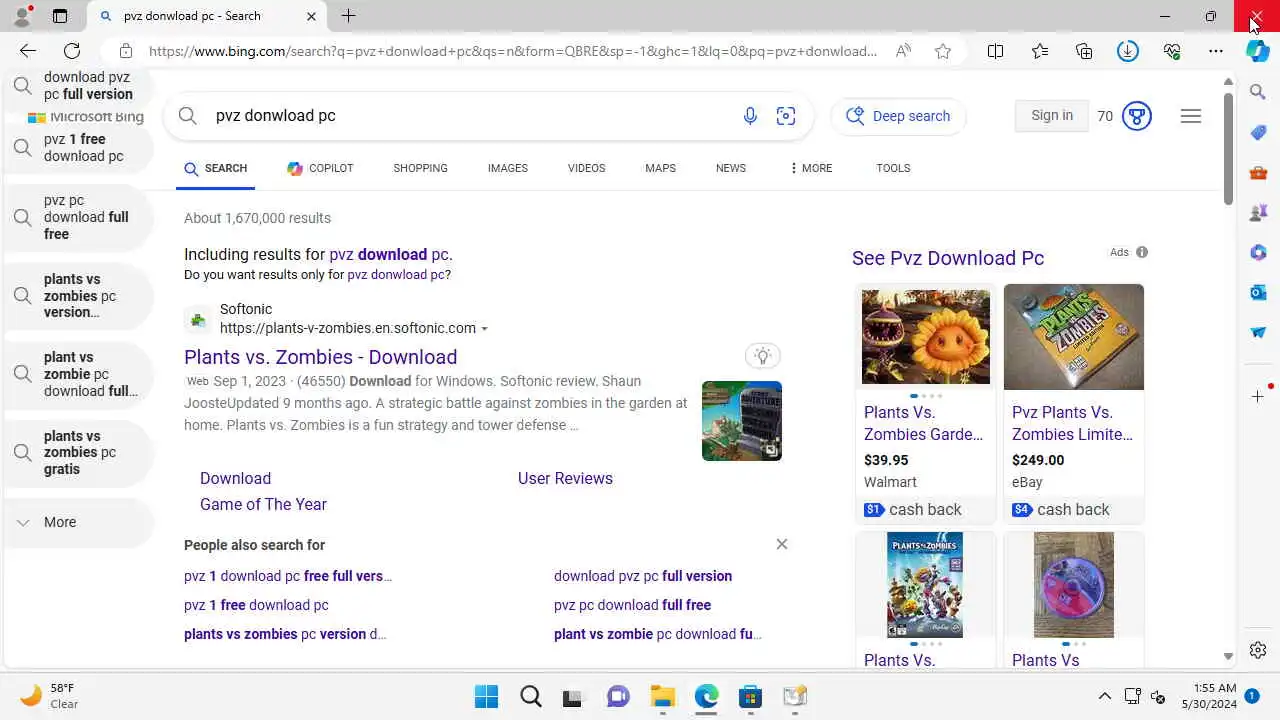
Task: Refresh the page with reload icon
Action: coord(72,51)
